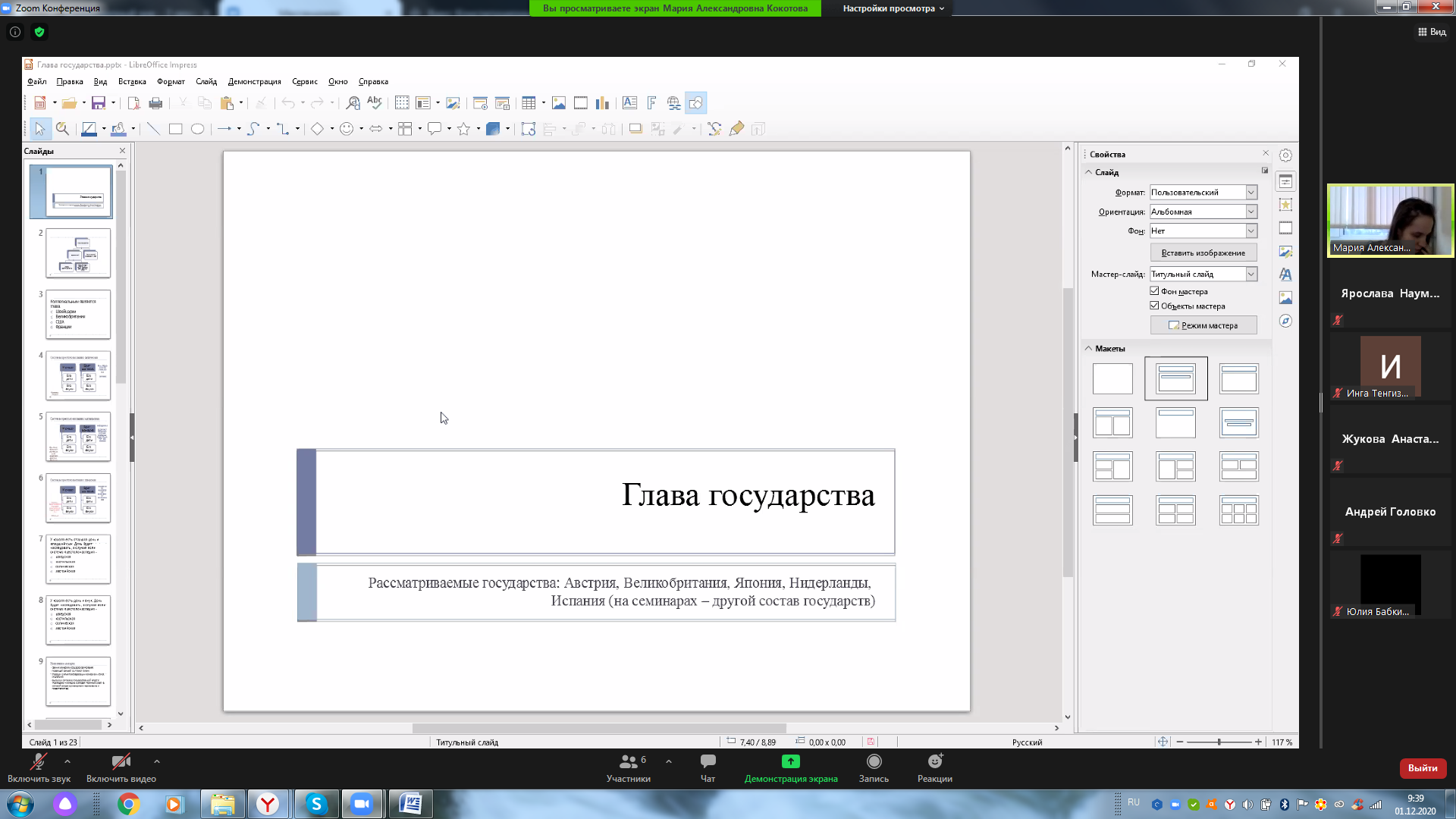Click the Find and Replace icon
The height and width of the screenshot is (819, 1456).
pyautogui.click(x=353, y=103)
